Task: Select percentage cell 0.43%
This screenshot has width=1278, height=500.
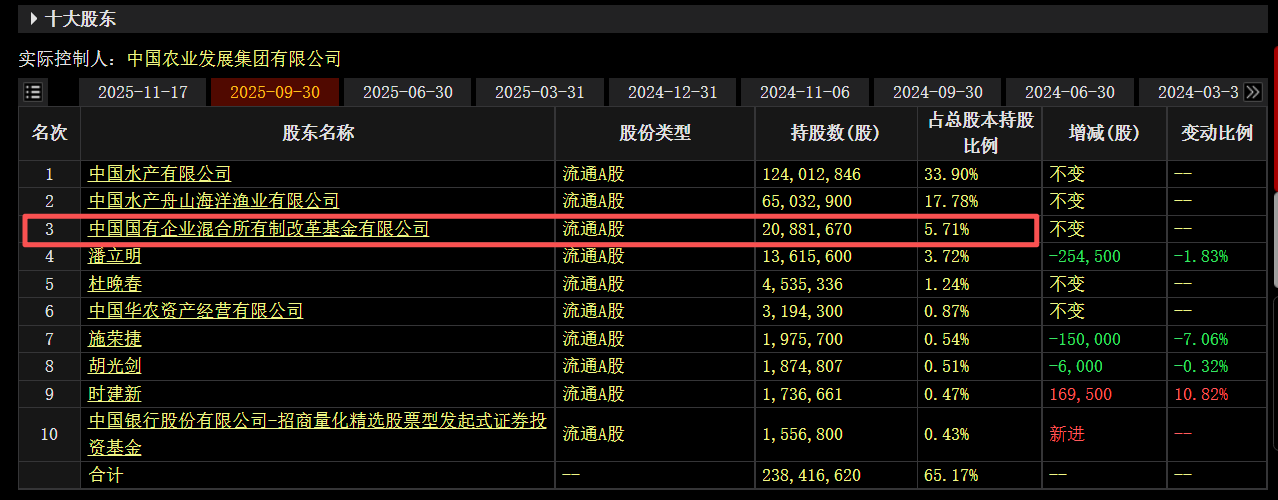Action: (947, 434)
